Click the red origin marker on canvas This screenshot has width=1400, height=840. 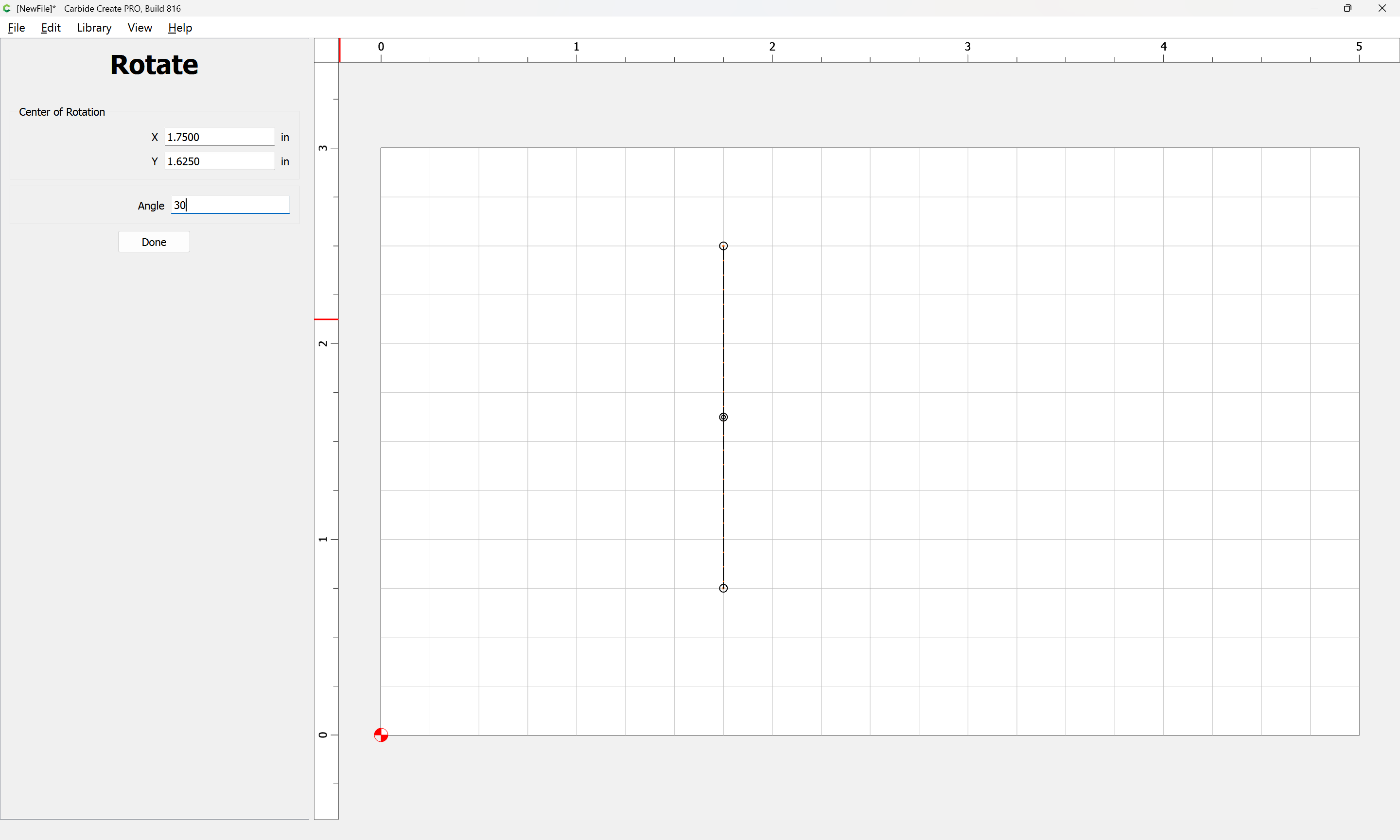tap(381, 735)
